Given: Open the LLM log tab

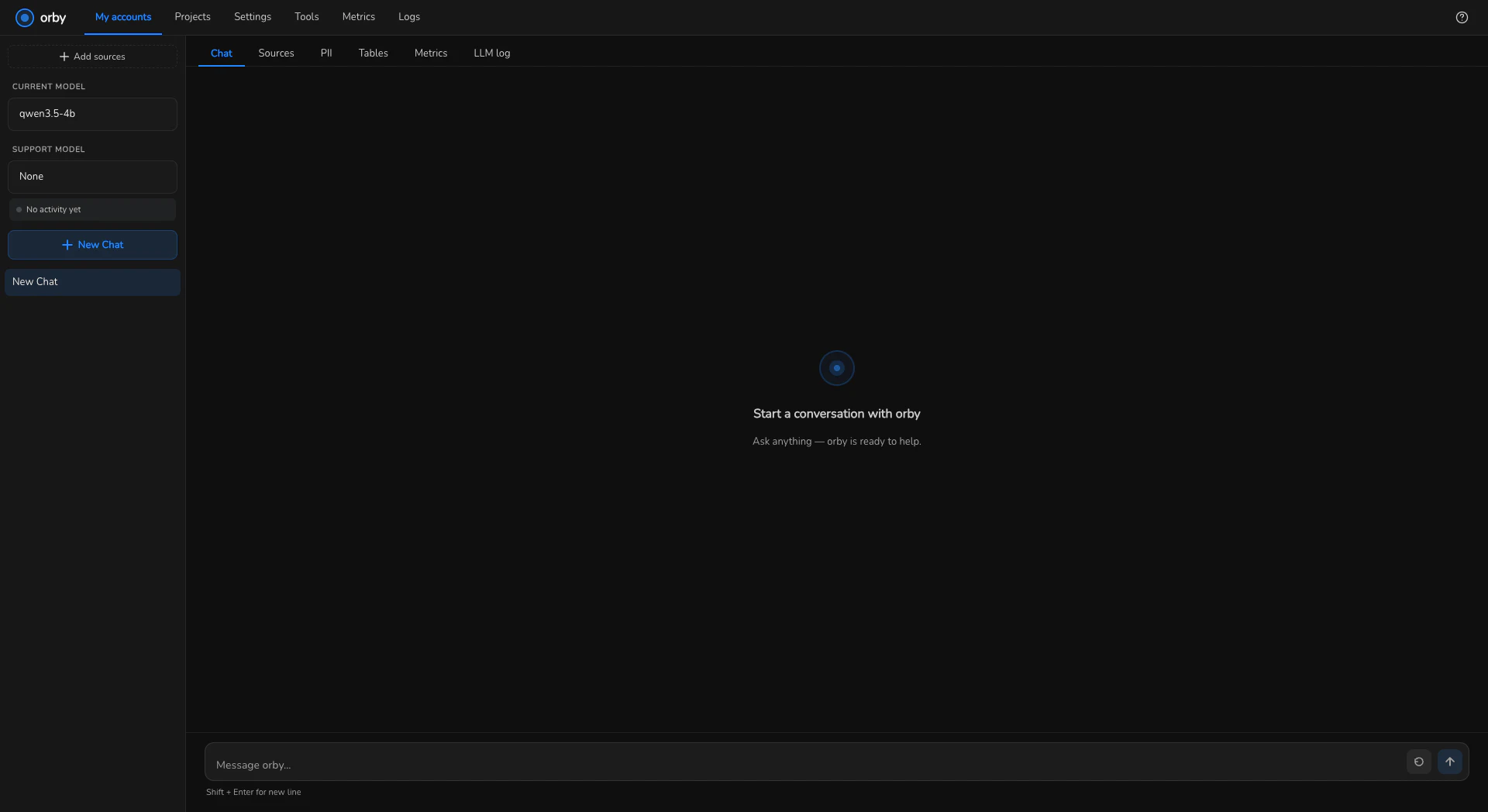Looking at the screenshot, I should [491, 53].
